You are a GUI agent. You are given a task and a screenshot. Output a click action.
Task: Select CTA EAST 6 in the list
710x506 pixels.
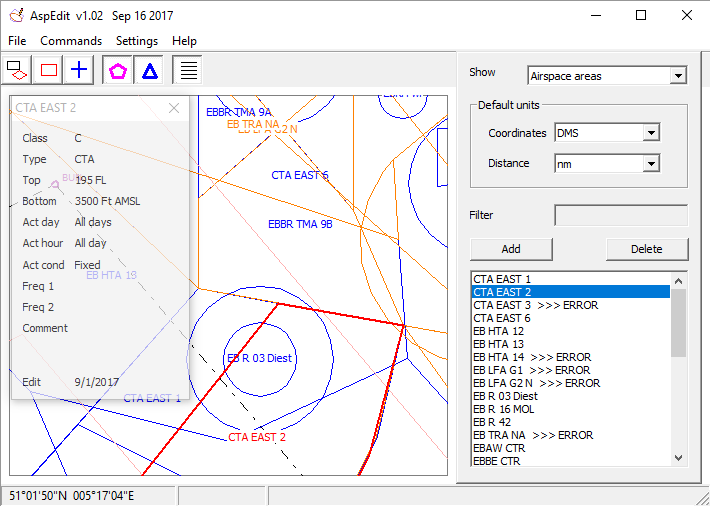coord(571,318)
